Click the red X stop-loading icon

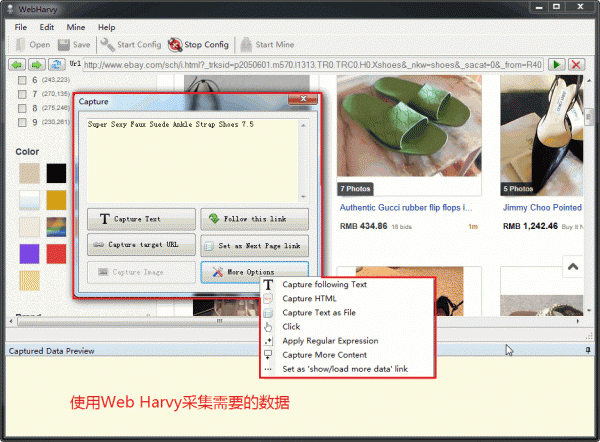(x=576, y=64)
